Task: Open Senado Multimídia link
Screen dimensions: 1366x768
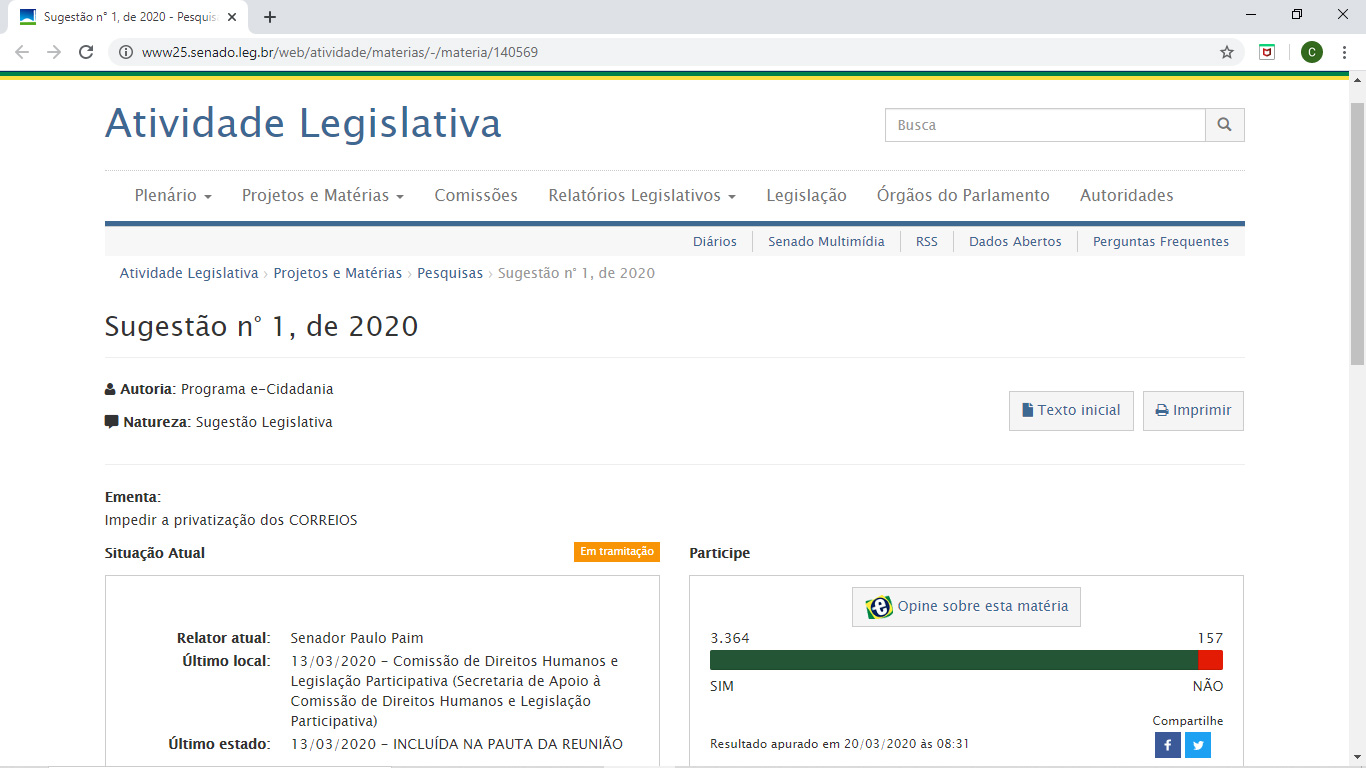Action: 826,242
